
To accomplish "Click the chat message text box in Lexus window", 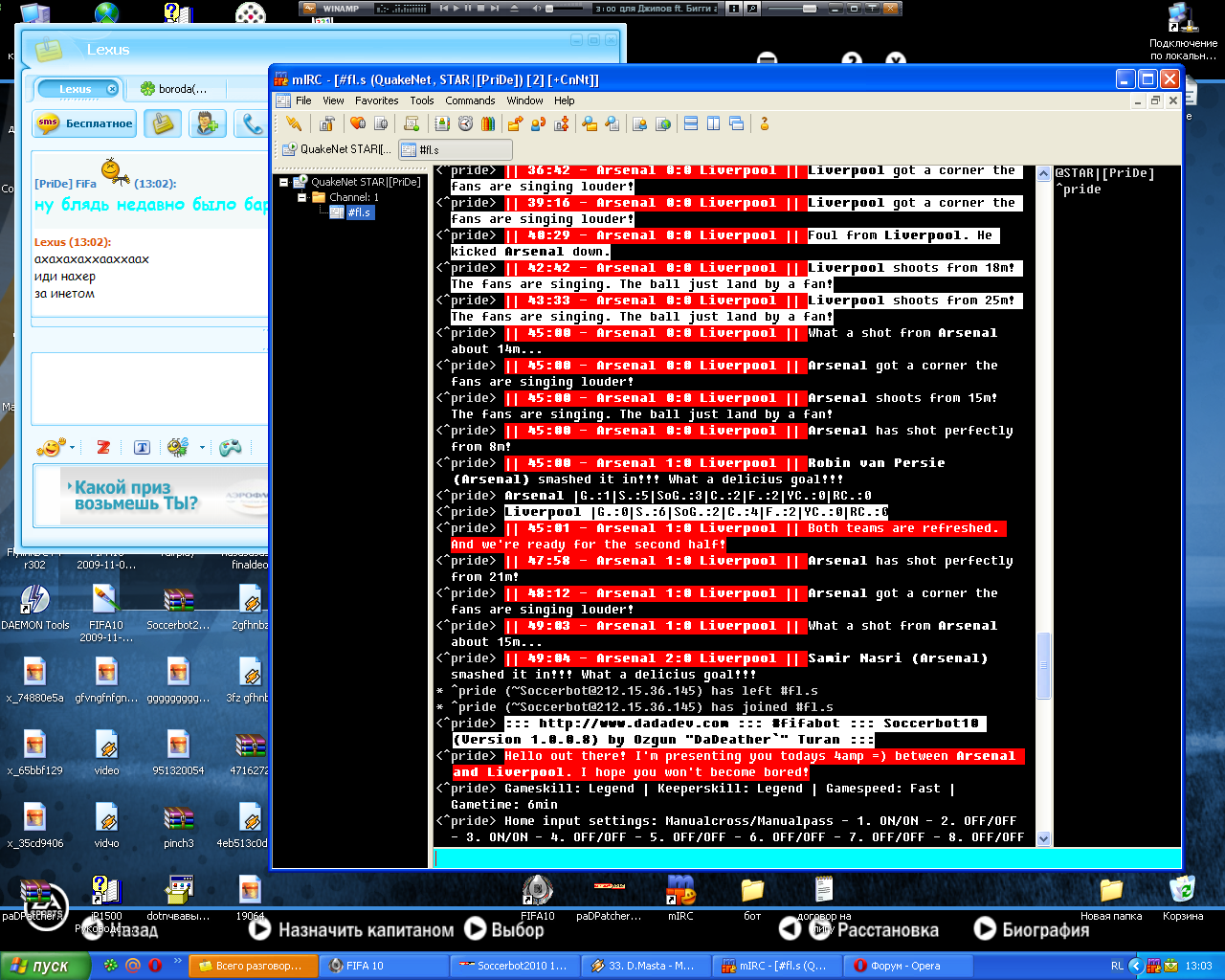I will coord(150,389).
